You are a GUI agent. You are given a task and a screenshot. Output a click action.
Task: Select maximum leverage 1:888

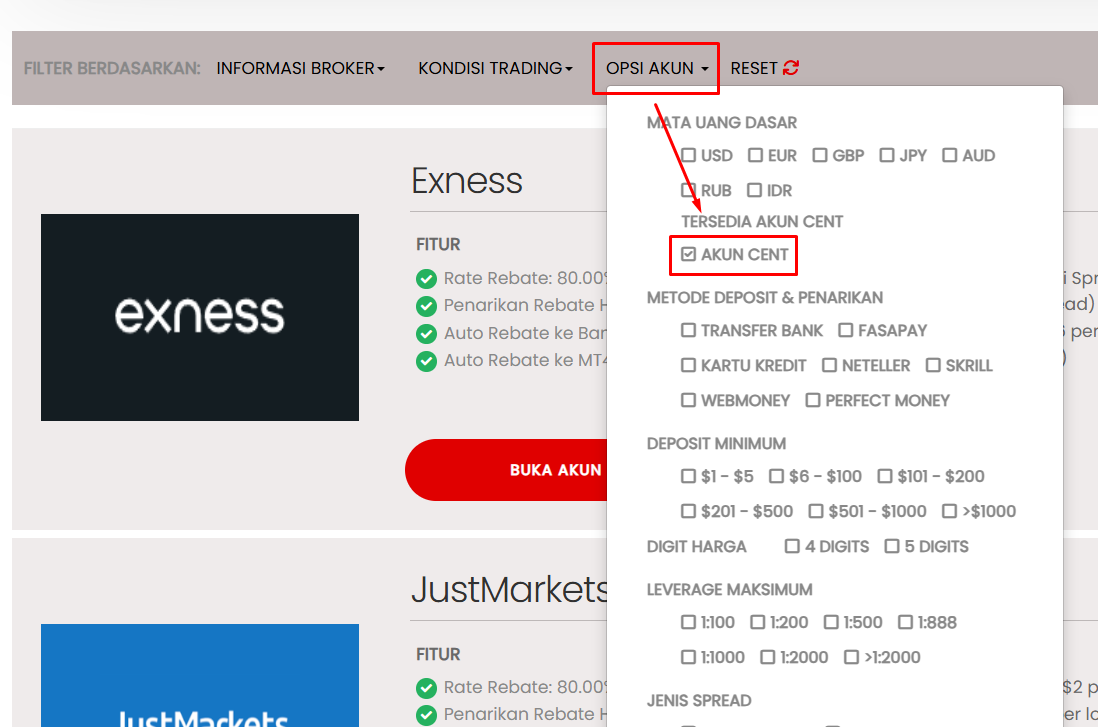pyautogui.click(x=905, y=622)
